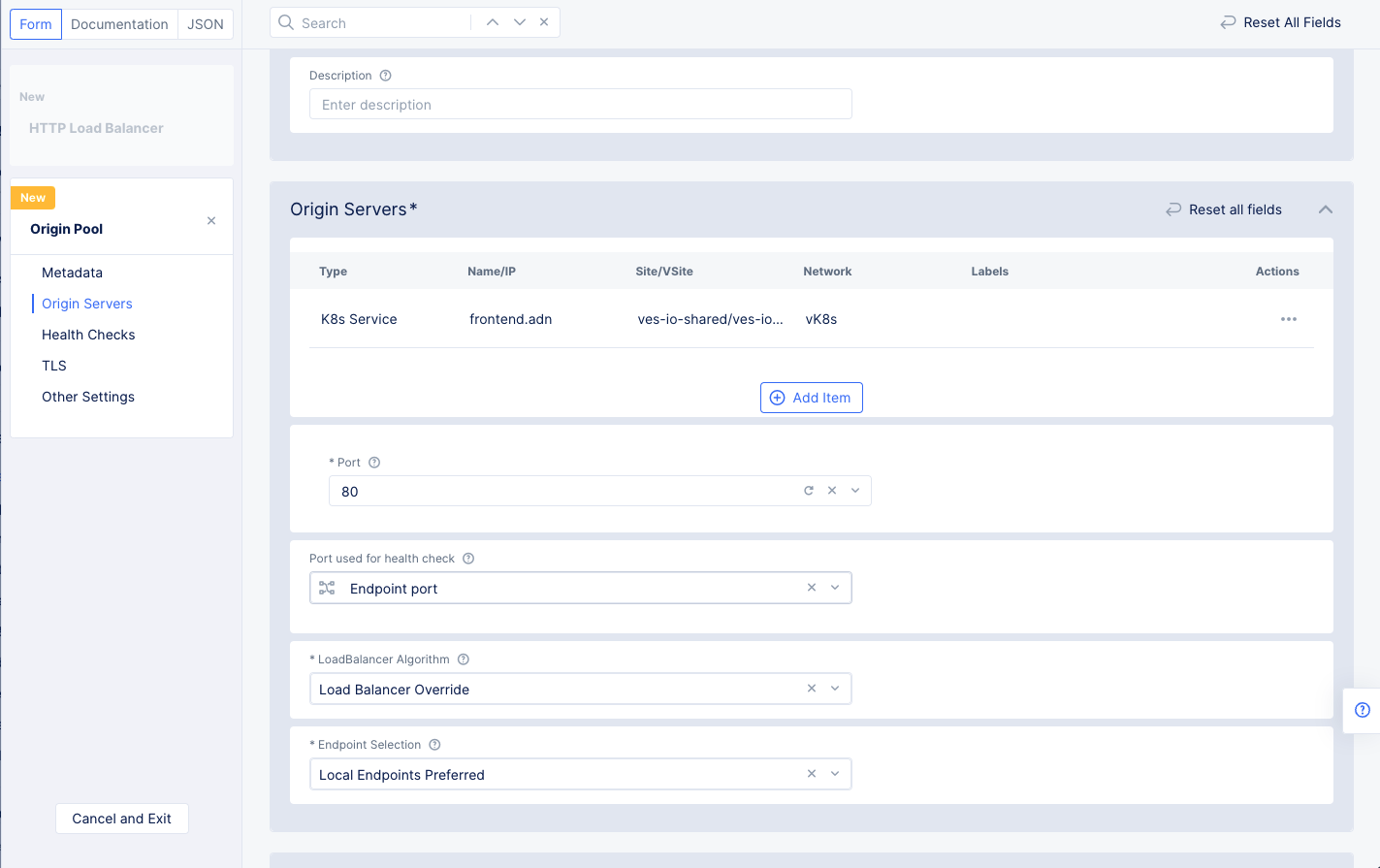Clear the Load Balancer Override selection

(811, 689)
